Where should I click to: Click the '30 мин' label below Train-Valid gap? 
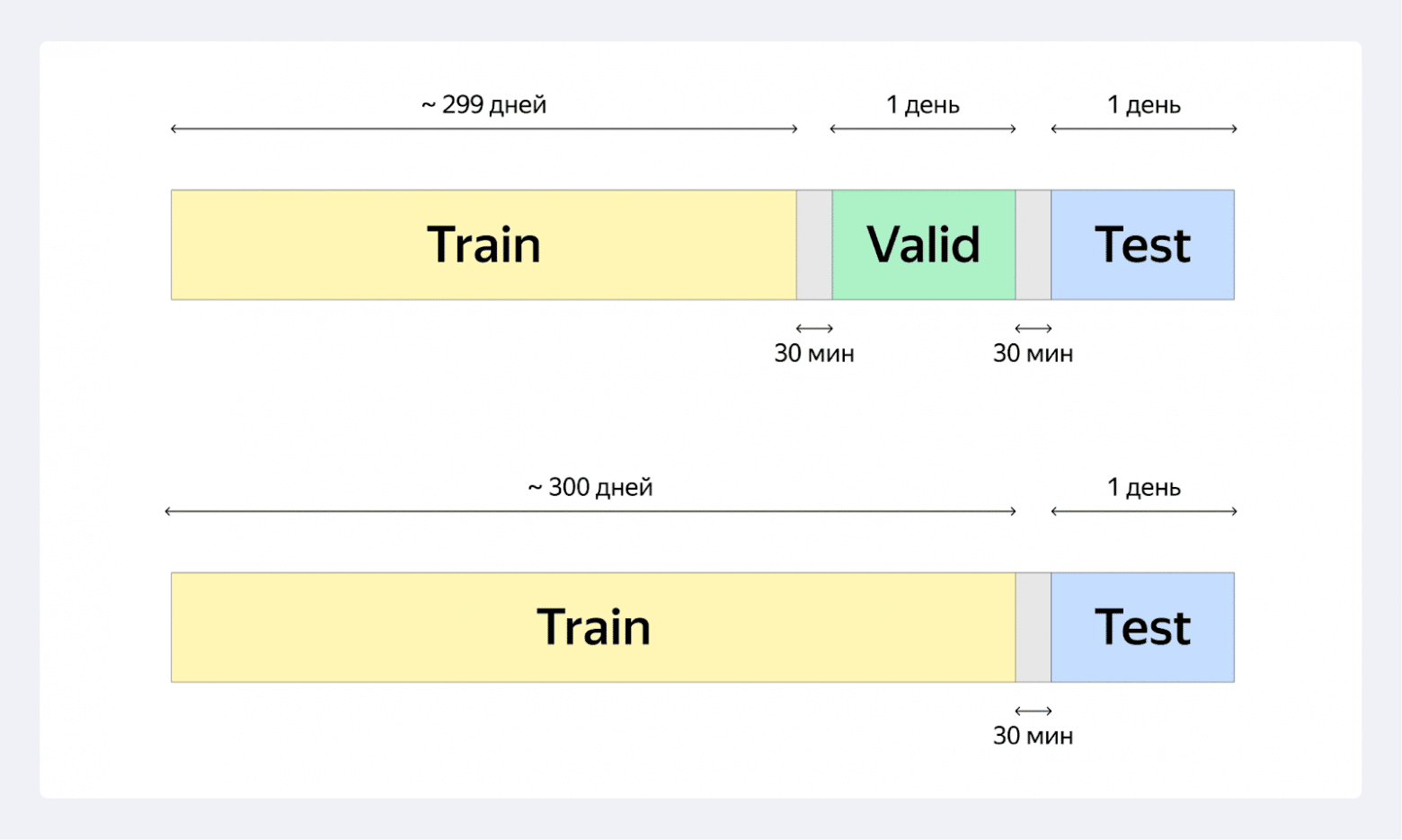(814, 354)
